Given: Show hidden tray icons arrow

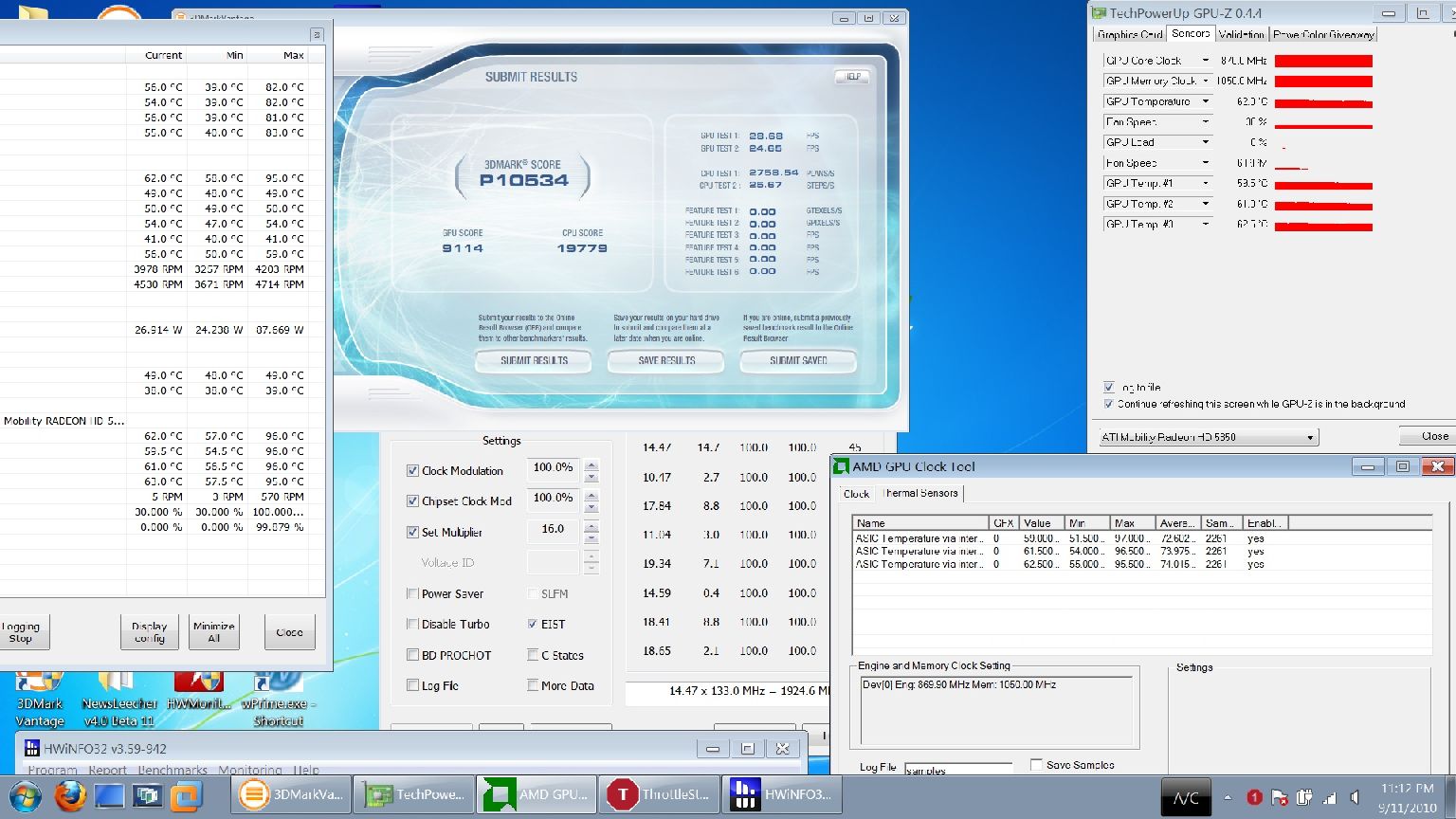Looking at the screenshot, I should [x=1228, y=798].
